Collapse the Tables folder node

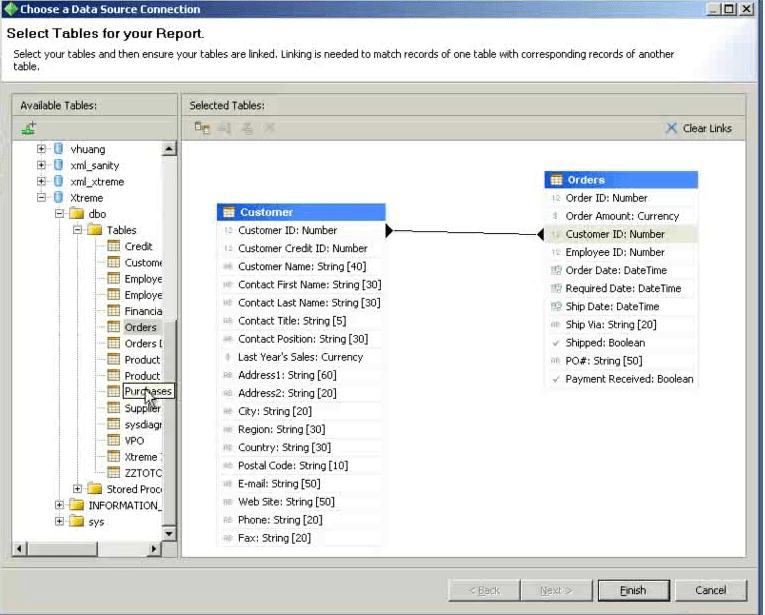coord(77,230)
